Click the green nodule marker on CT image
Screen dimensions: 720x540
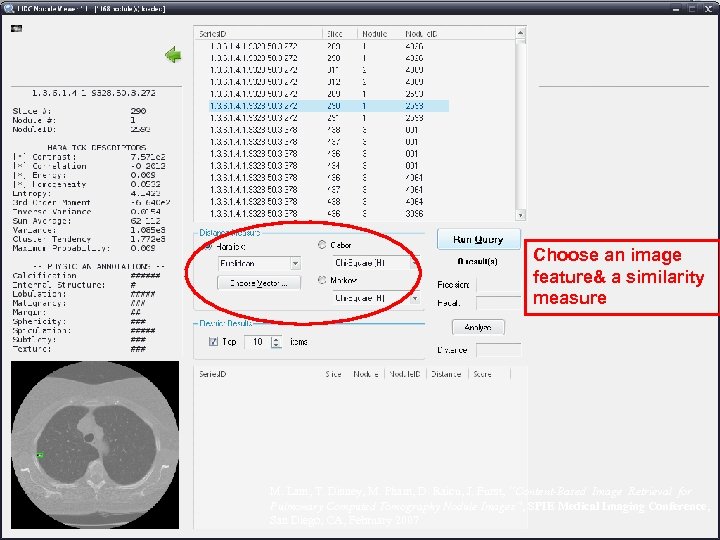40,455
